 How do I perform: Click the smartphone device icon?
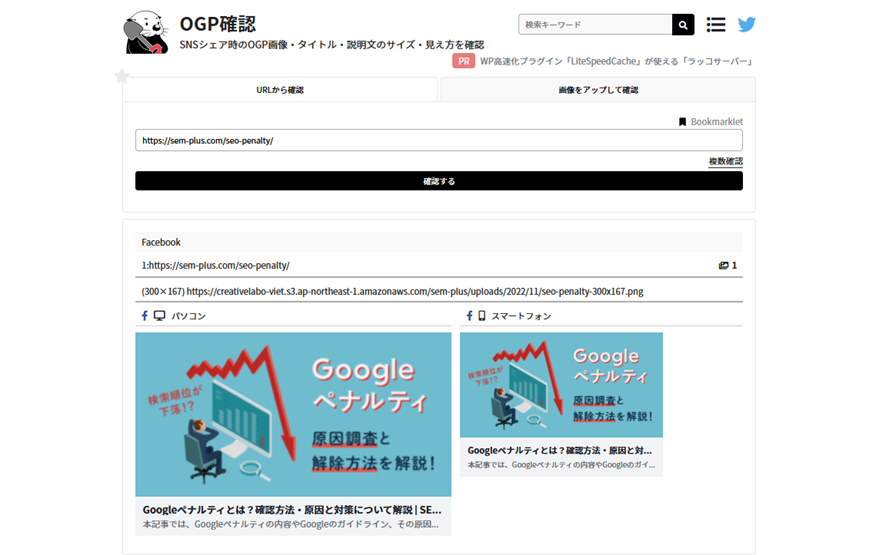point(481,316)
